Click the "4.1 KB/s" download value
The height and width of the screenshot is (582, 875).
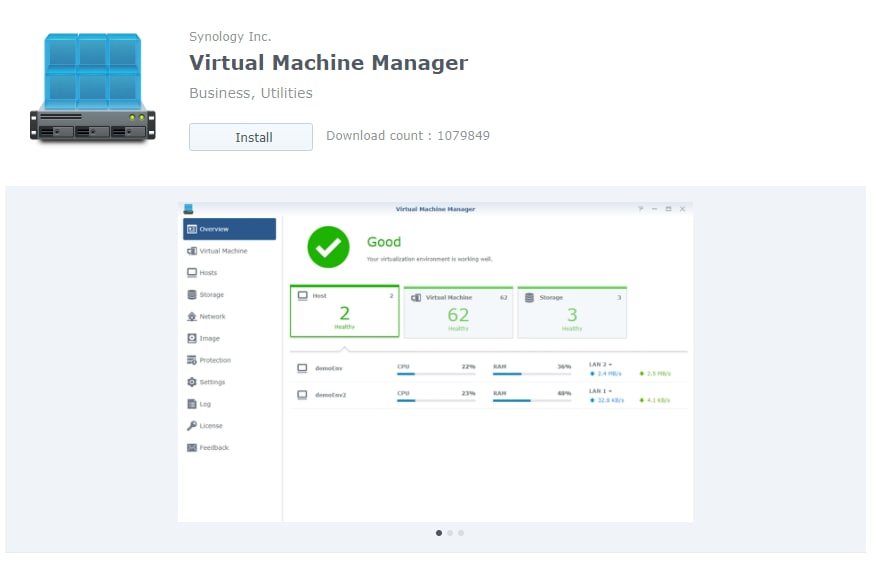658,400
